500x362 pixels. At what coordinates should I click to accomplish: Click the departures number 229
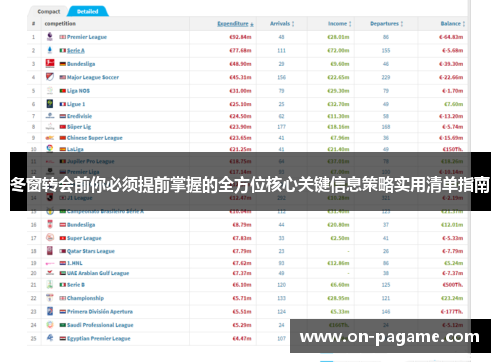[x=386, y=77]
